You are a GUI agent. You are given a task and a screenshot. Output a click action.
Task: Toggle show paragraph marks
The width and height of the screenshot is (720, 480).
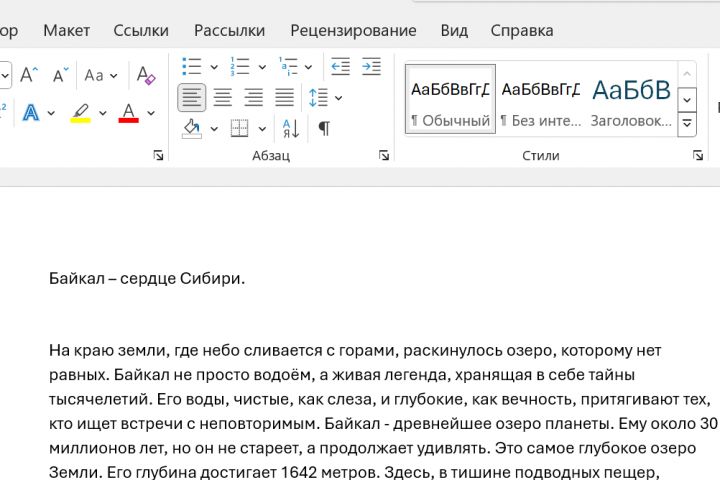point(324,129)
